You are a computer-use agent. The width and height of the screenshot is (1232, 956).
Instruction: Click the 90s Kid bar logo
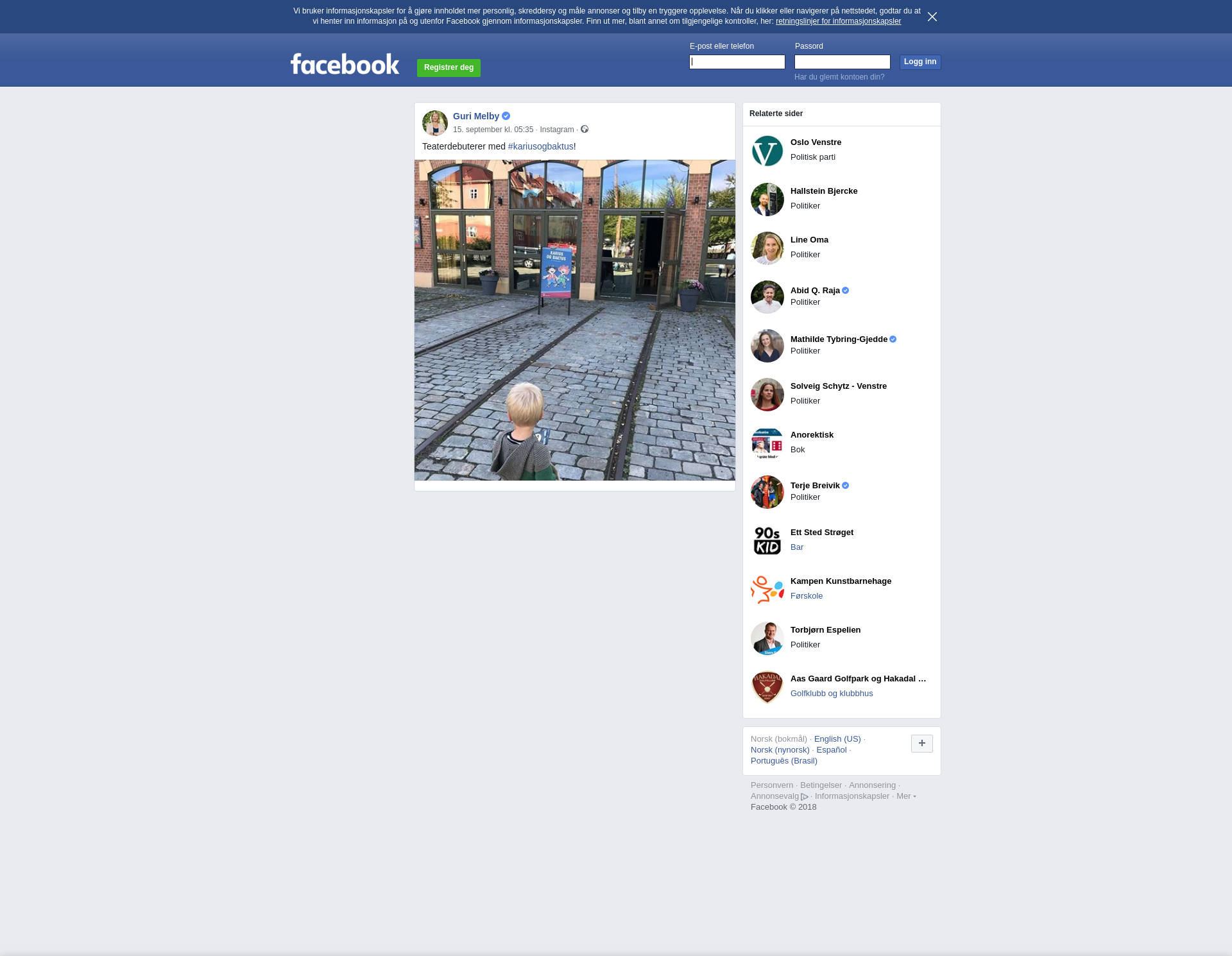tap(767, 541)
